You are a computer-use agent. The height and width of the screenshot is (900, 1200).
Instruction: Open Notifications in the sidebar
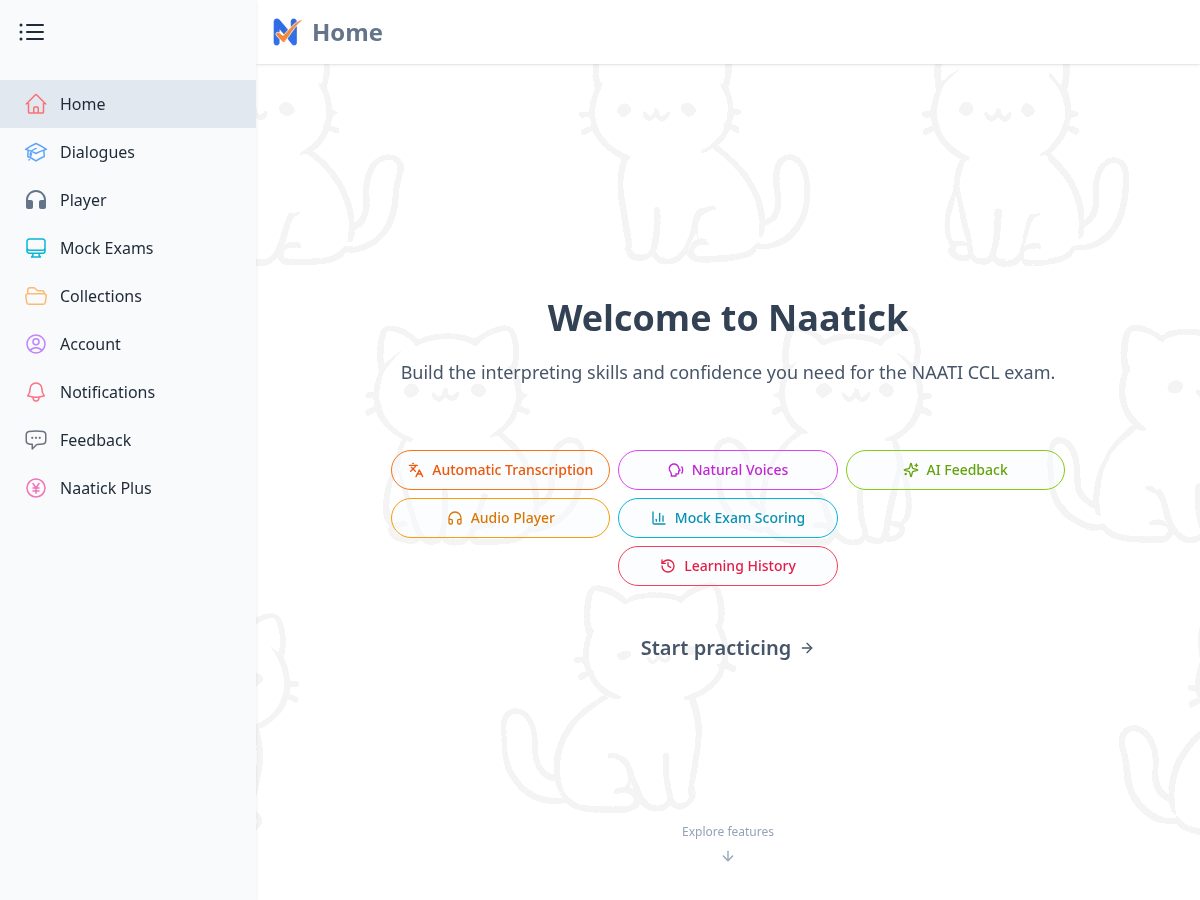tap(128, 392)
